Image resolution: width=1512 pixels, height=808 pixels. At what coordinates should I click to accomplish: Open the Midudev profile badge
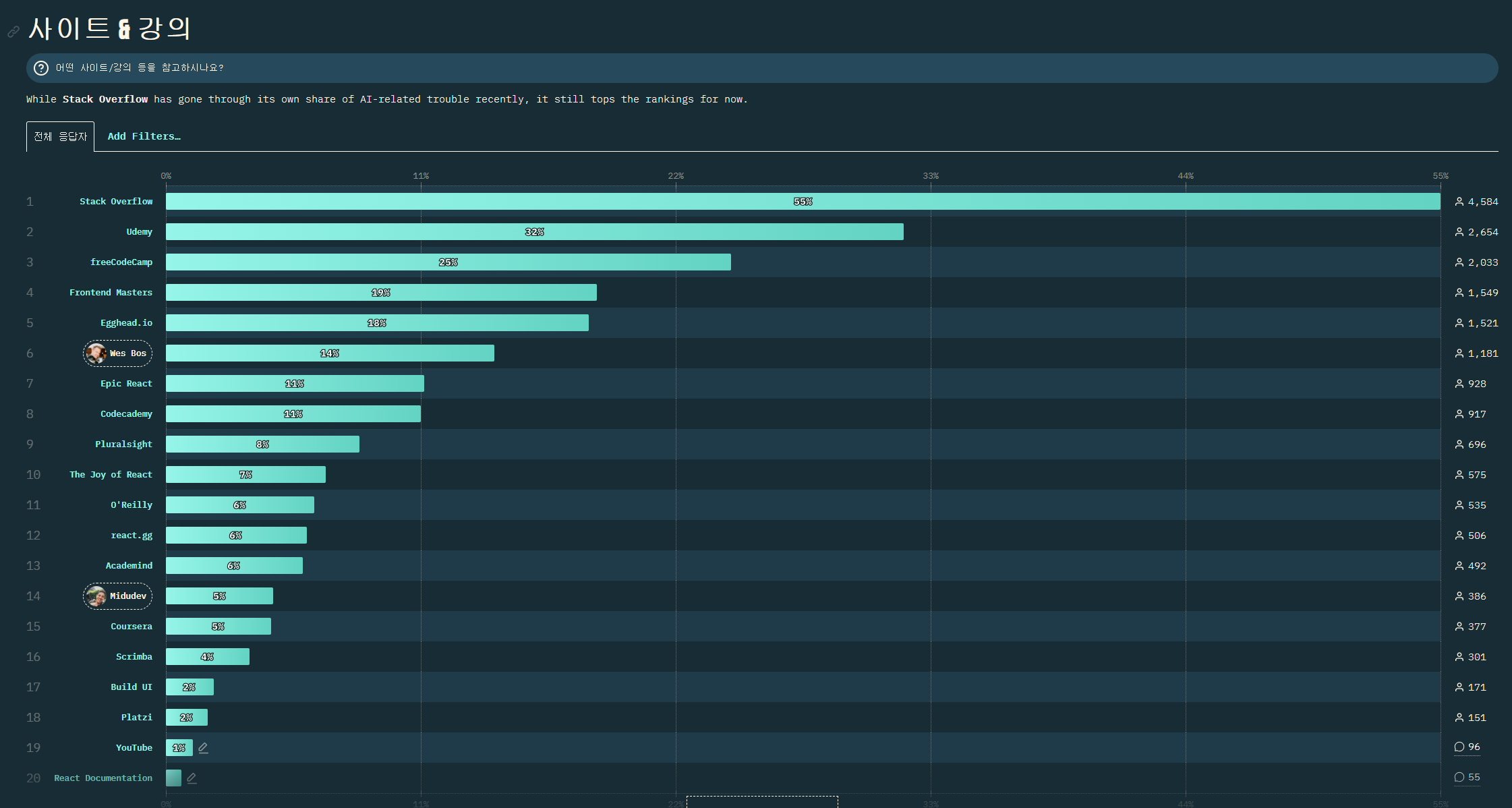click(127, 596)
